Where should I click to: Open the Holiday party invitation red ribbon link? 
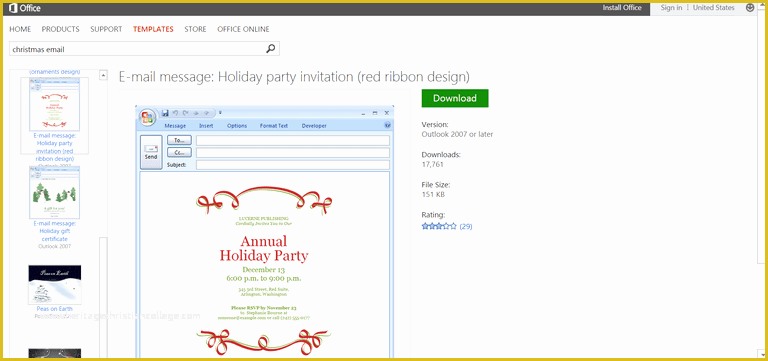tap(54, 147)
